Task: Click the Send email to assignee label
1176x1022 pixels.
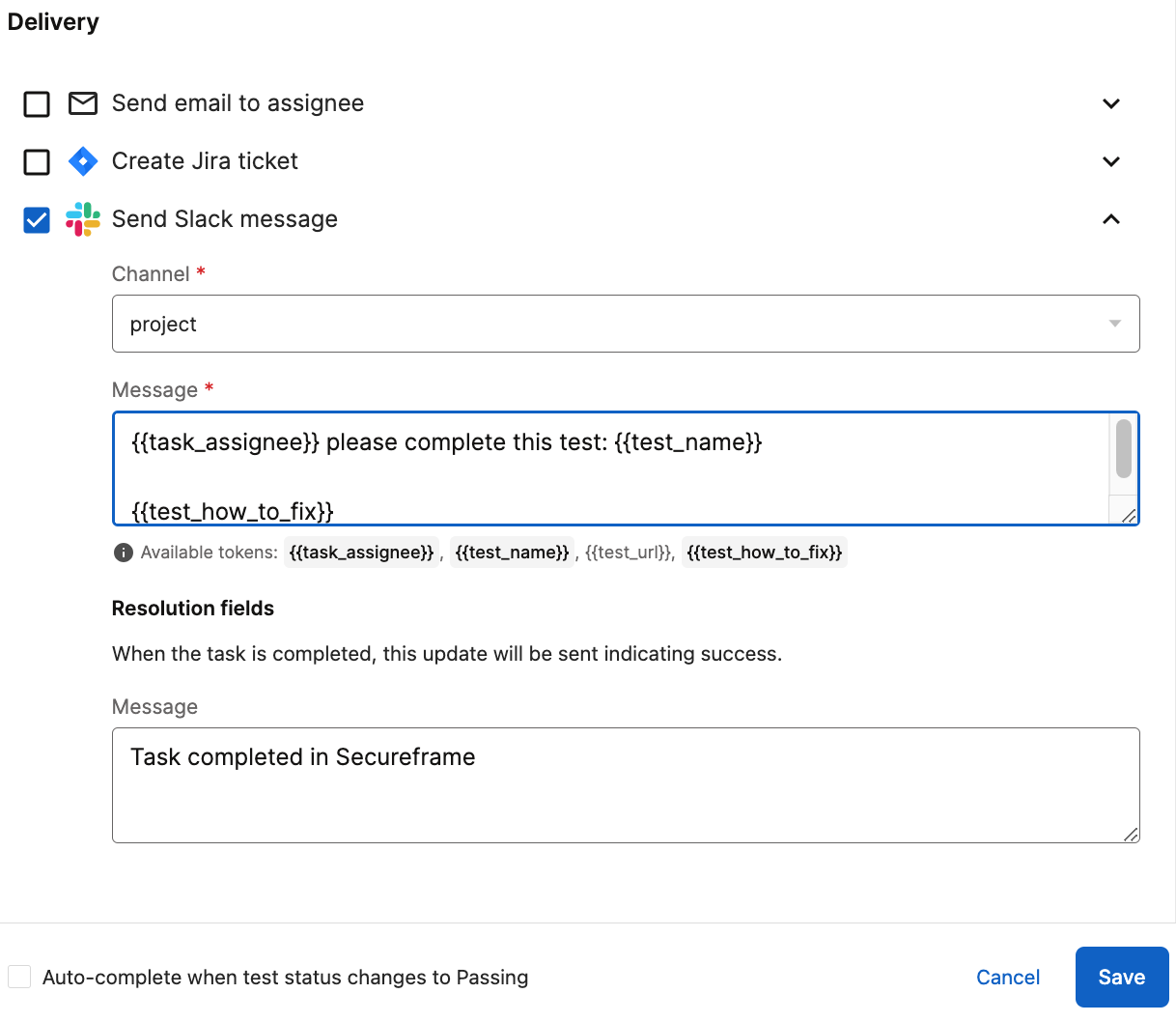Action: 238,103
